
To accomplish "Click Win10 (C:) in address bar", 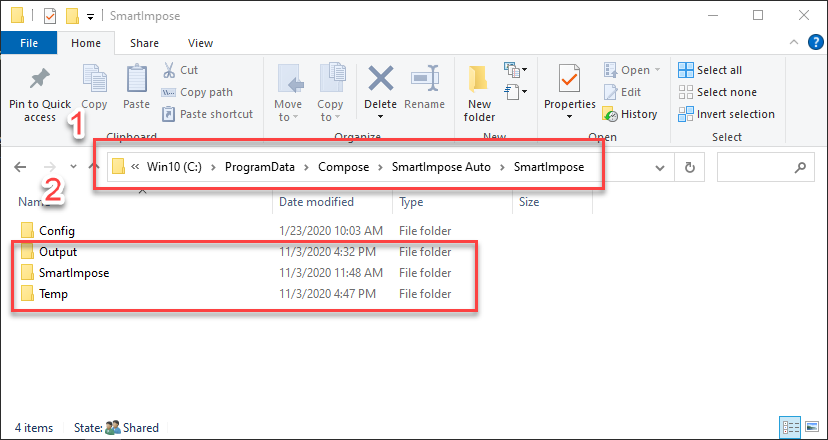I will click(174, 167).
